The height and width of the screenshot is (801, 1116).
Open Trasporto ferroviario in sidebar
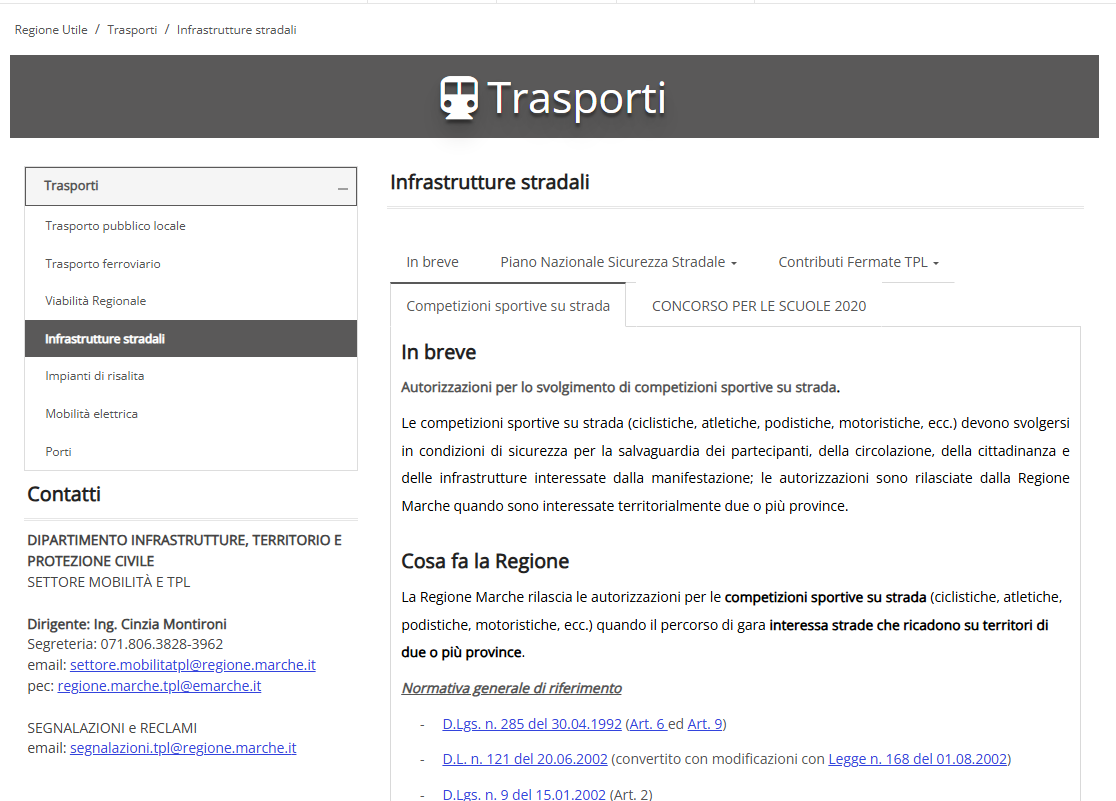pyautogui.click(x=191, y=263)
